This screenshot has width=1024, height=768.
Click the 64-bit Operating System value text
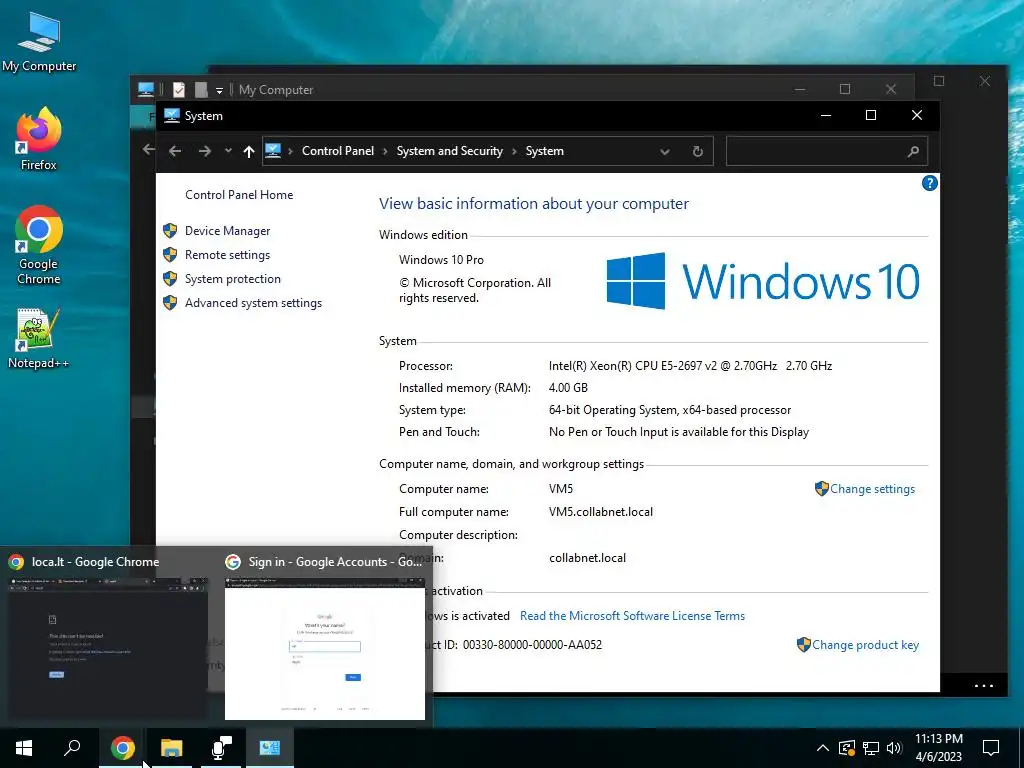(670, 410)
